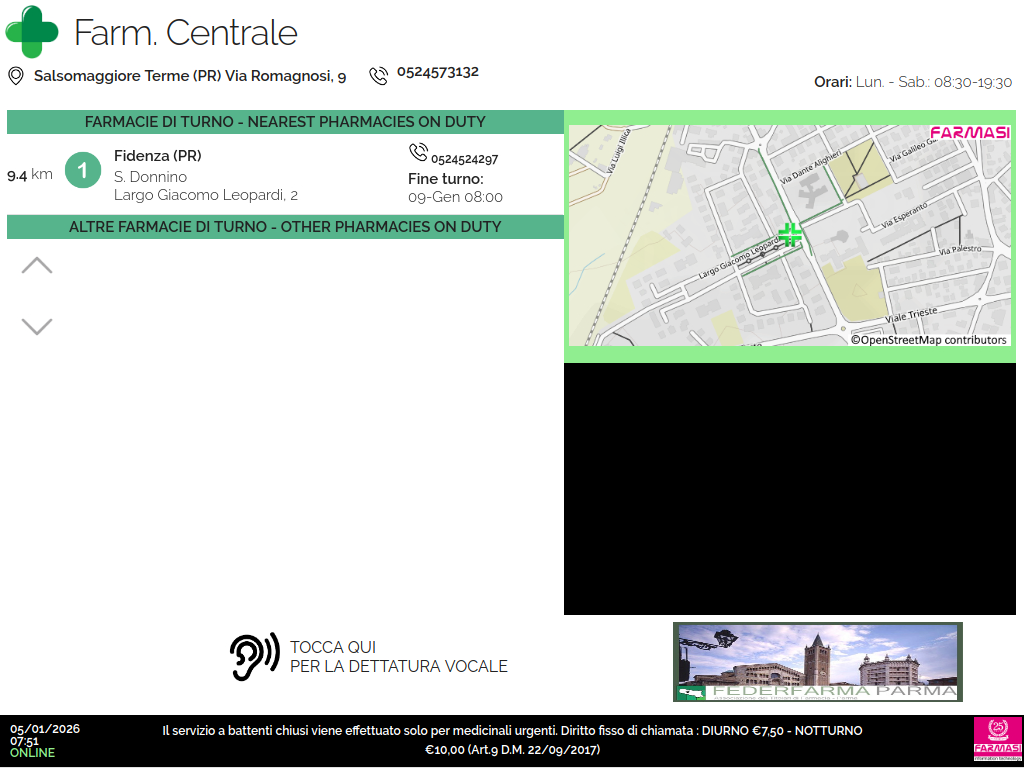Click the Federfarma Parma banner image
This screenshot has height=768, width=1024.
point(817,662)
